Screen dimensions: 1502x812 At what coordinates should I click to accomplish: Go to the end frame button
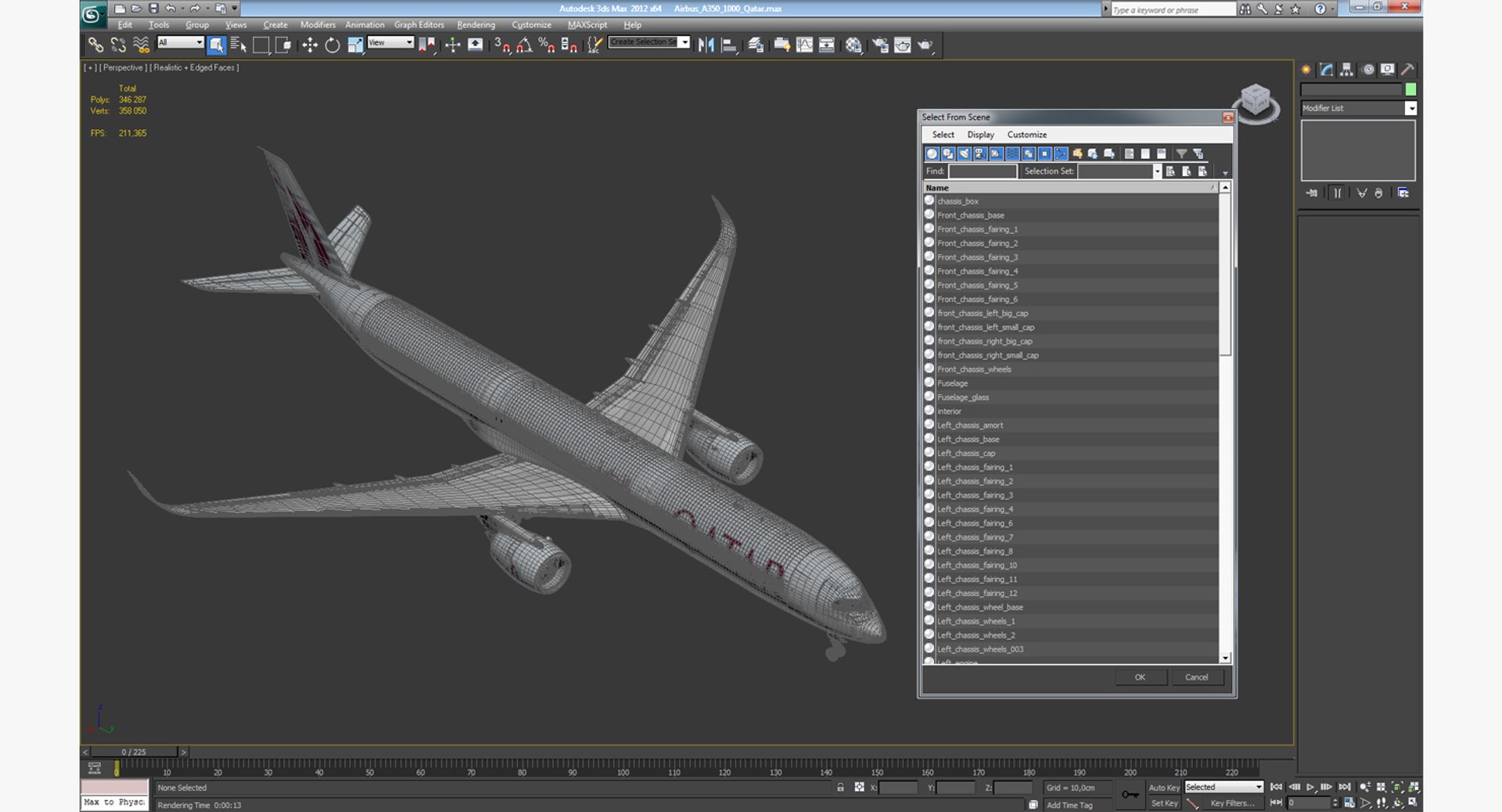coord(1344,787)
